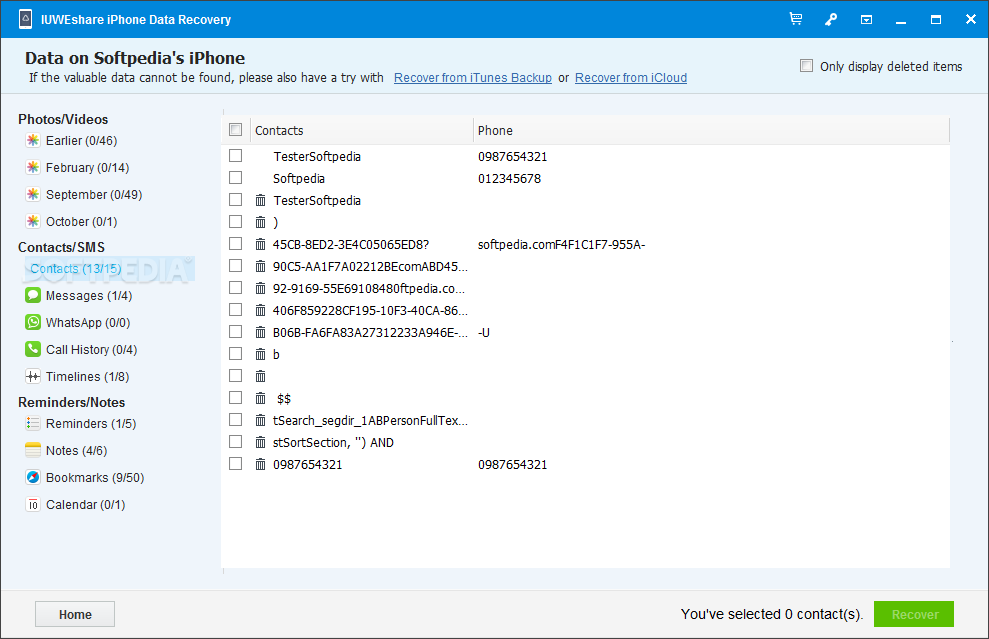Click trash icon beside B06B-FA6FA83 contact
This screenshot has height=639, width=989.
pos(260,332)
